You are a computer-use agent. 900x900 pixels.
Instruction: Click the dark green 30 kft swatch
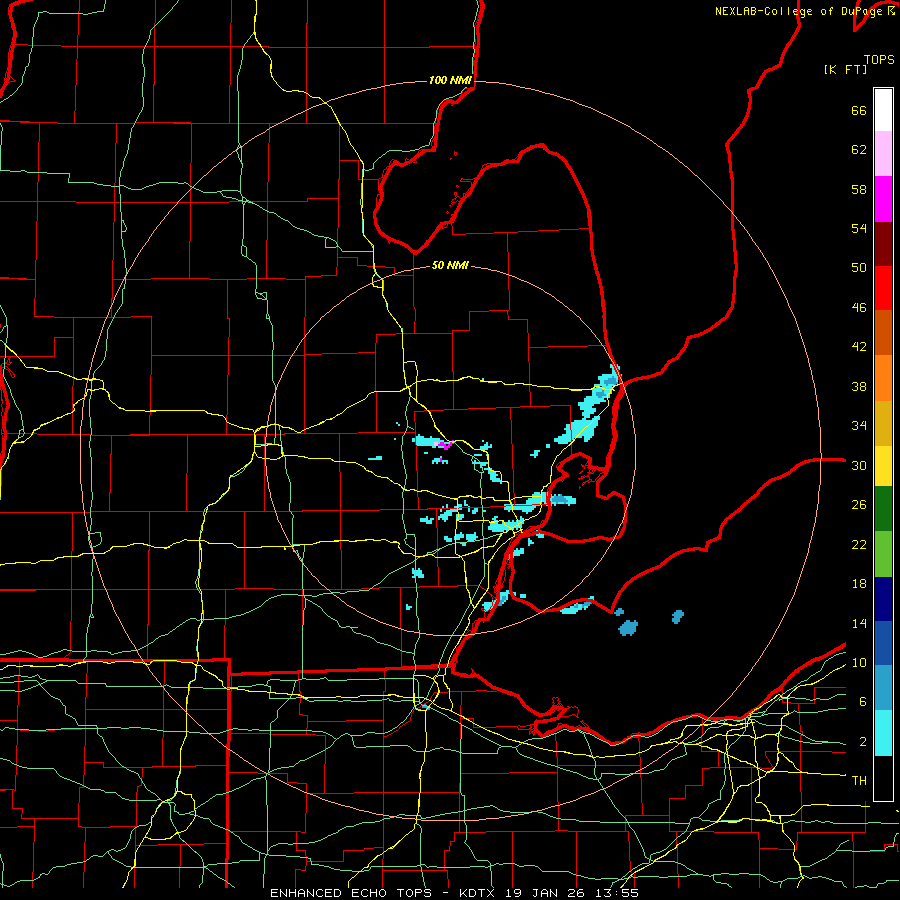[883, 509]
